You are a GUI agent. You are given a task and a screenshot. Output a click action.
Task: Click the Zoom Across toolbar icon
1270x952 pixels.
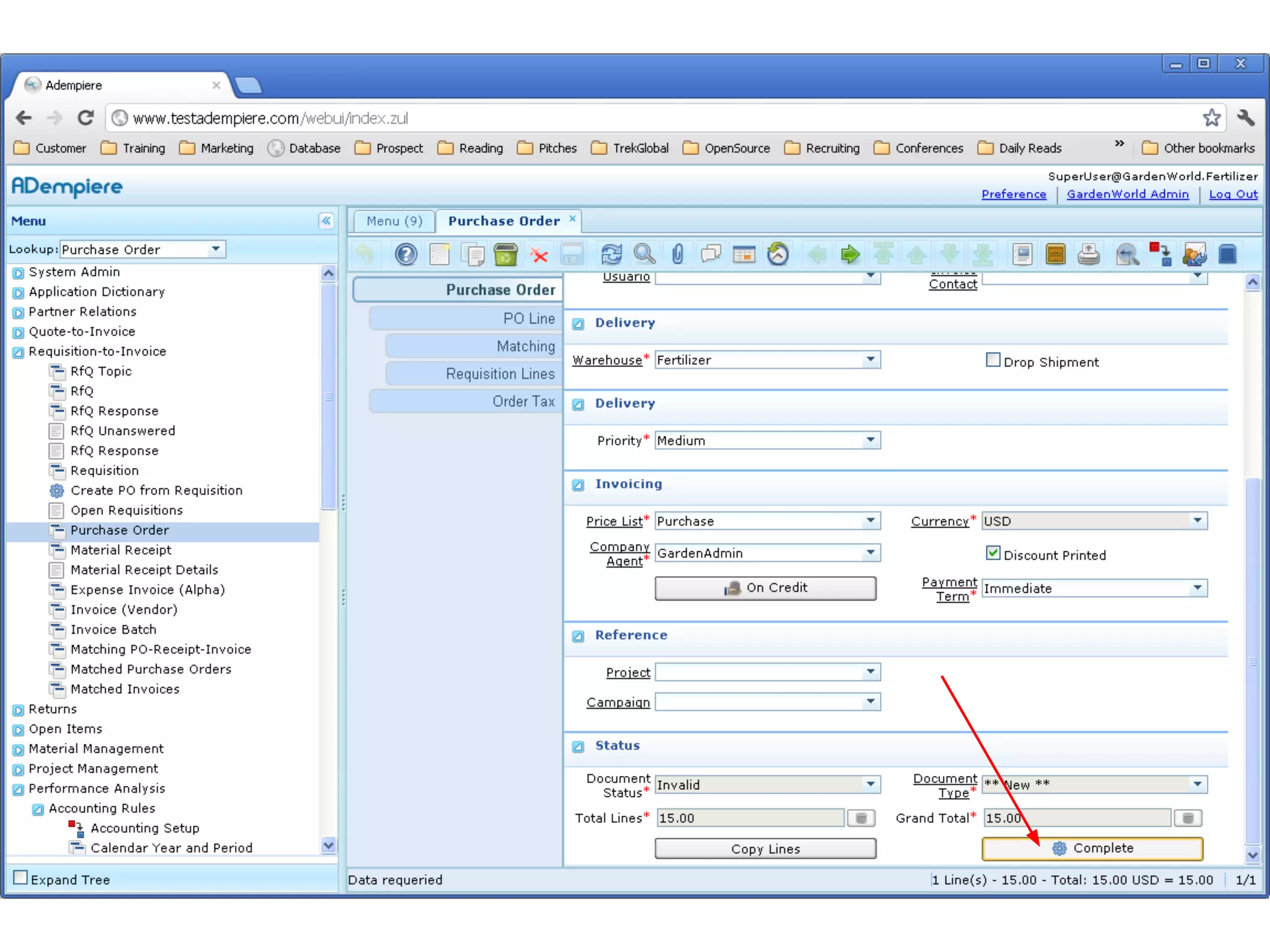point(1128,254)
